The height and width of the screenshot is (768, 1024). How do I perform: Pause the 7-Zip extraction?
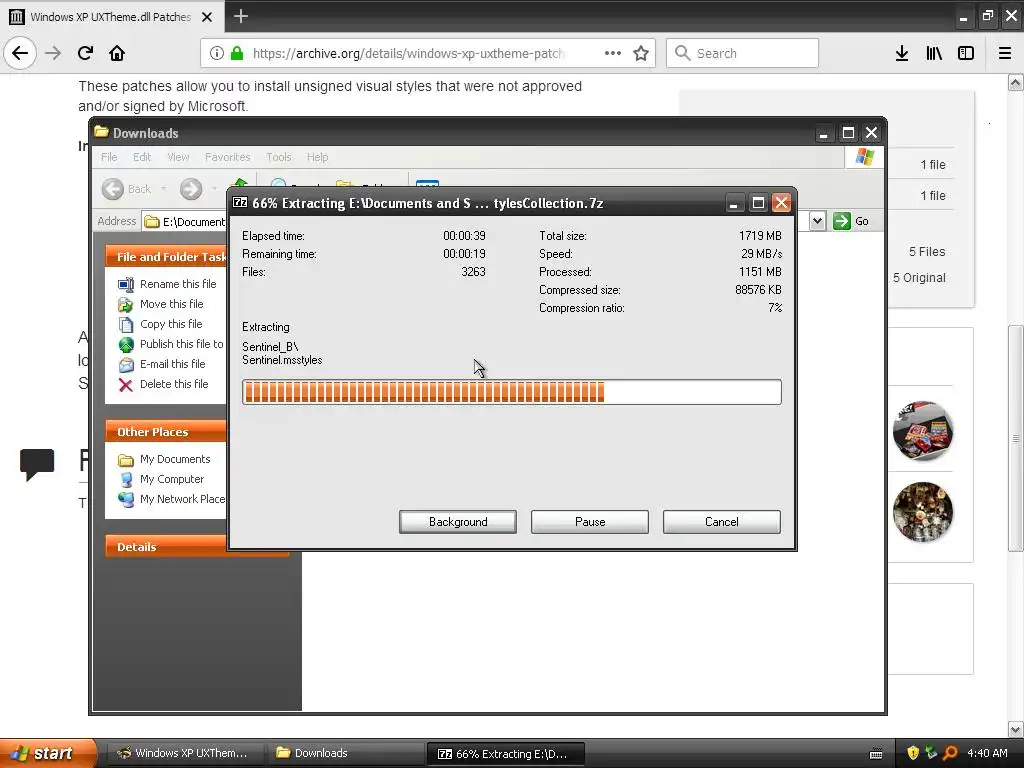pyautogui.click(x=590, y=522)
